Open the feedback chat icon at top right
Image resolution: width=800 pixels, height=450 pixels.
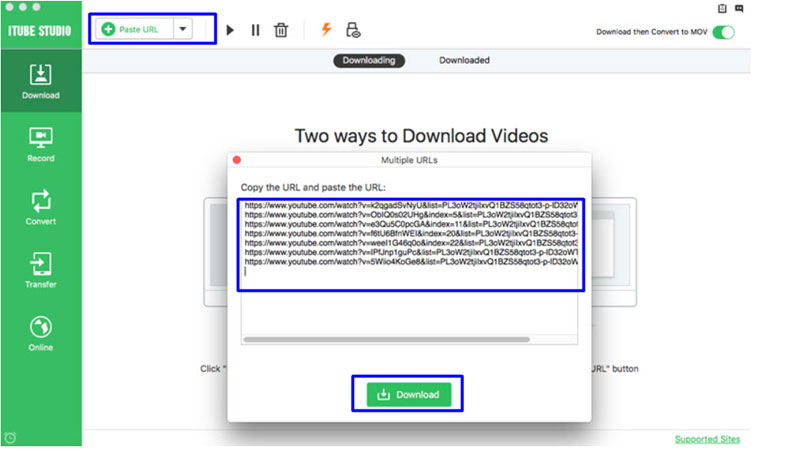[739, 8]
